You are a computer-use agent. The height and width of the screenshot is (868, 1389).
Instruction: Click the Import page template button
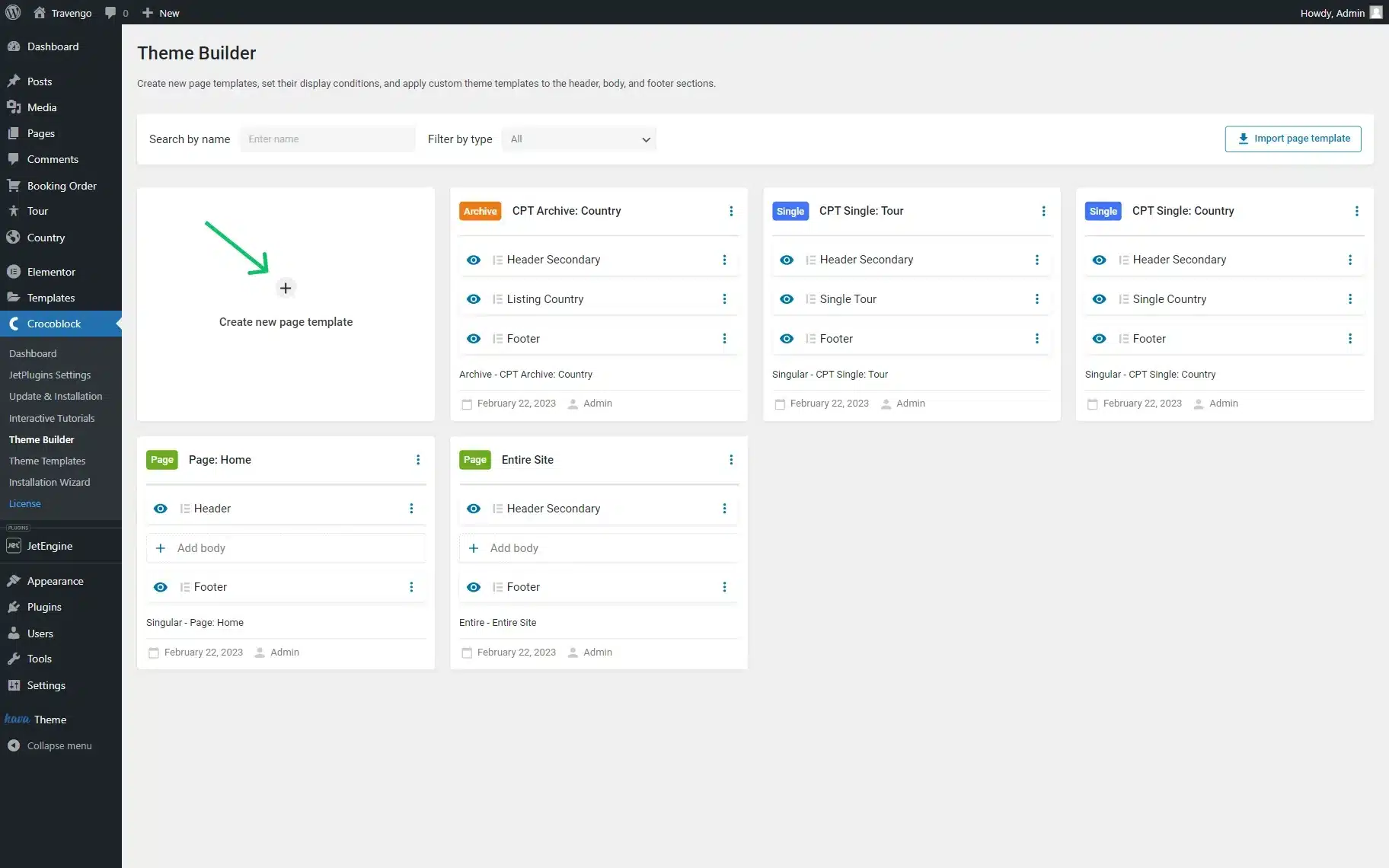(1293, 139)
